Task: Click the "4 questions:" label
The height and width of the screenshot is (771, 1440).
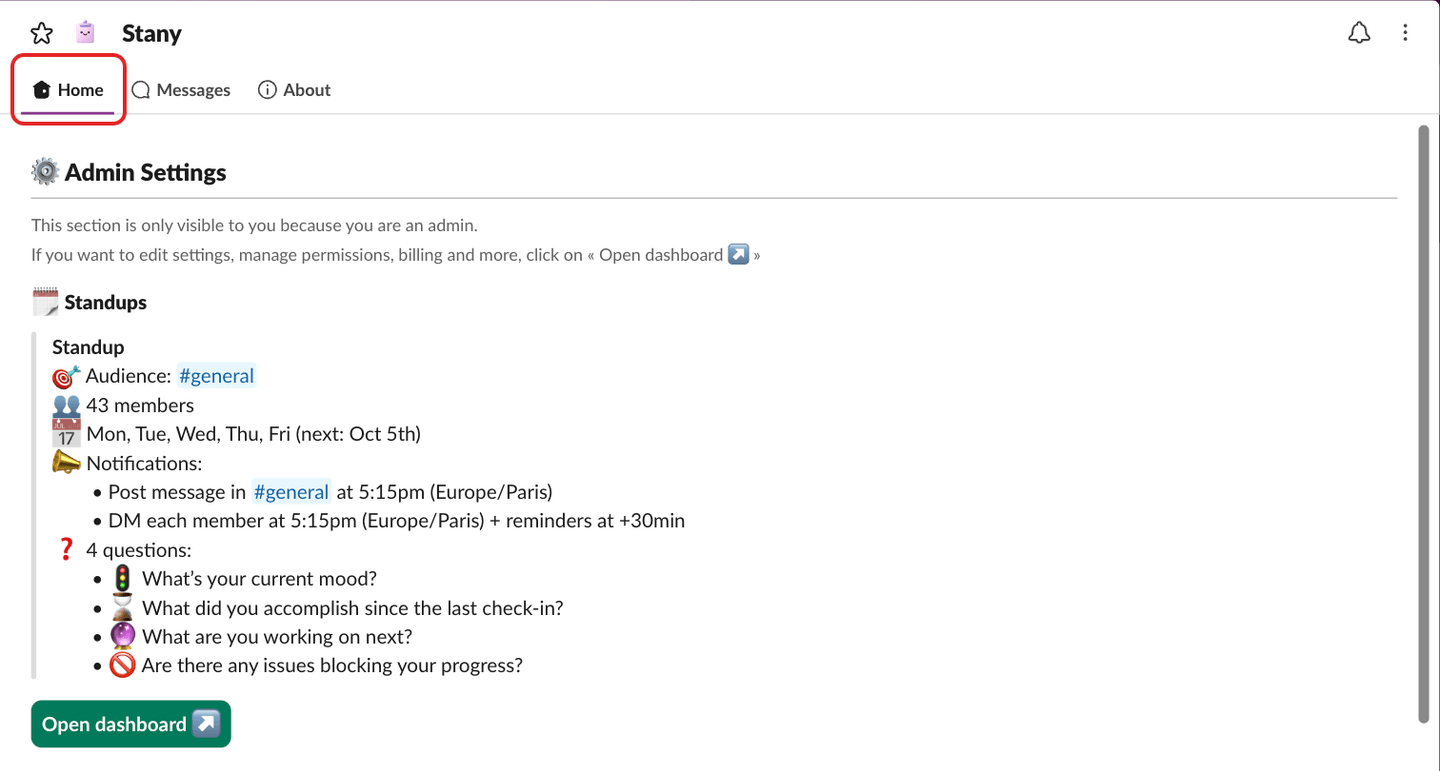Action: [139, 550]
